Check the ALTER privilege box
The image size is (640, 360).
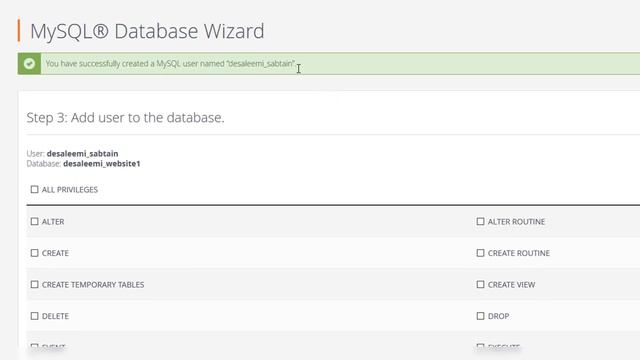click(x=34, y=221)
